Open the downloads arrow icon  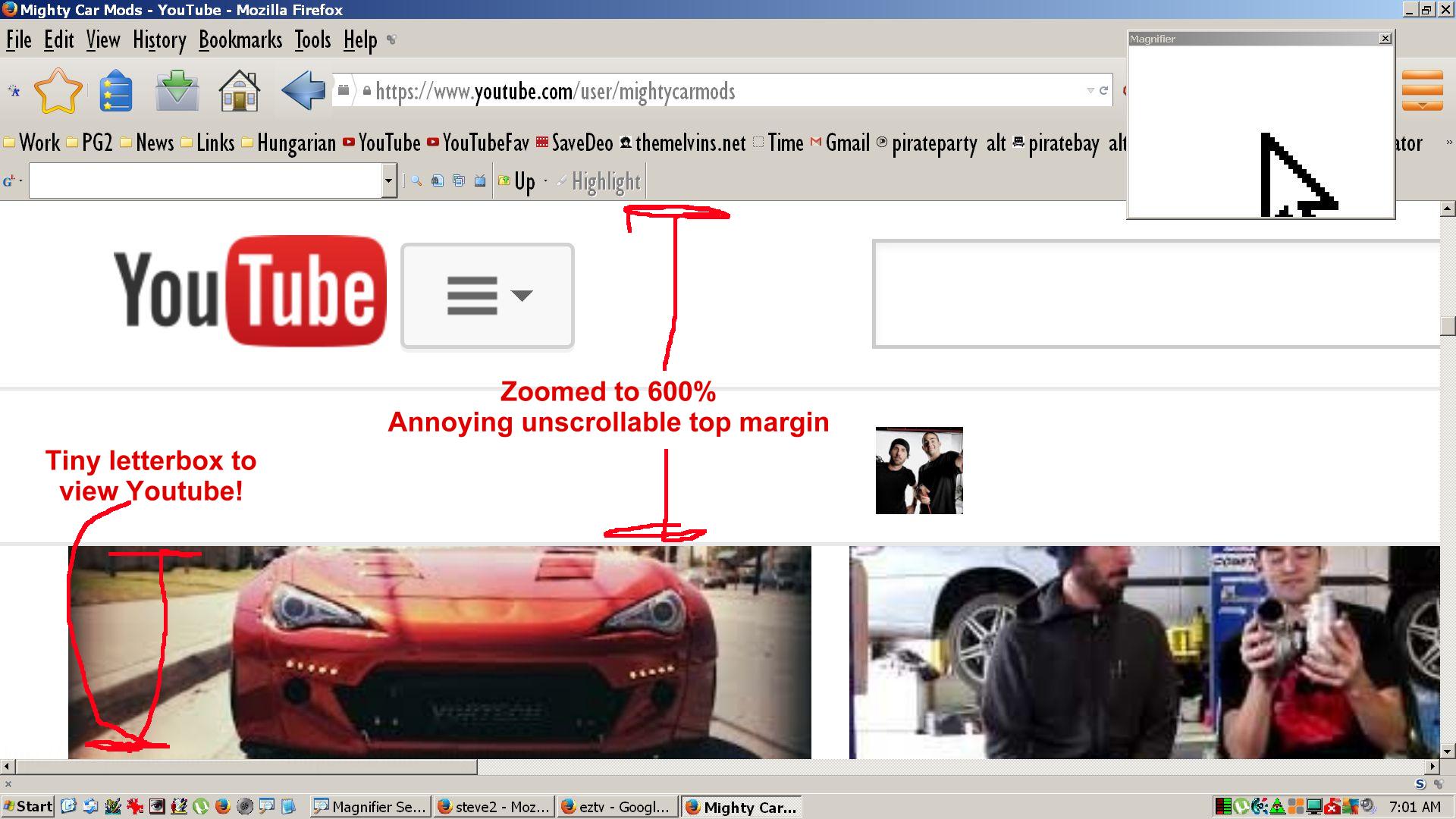tap(177, 91)
